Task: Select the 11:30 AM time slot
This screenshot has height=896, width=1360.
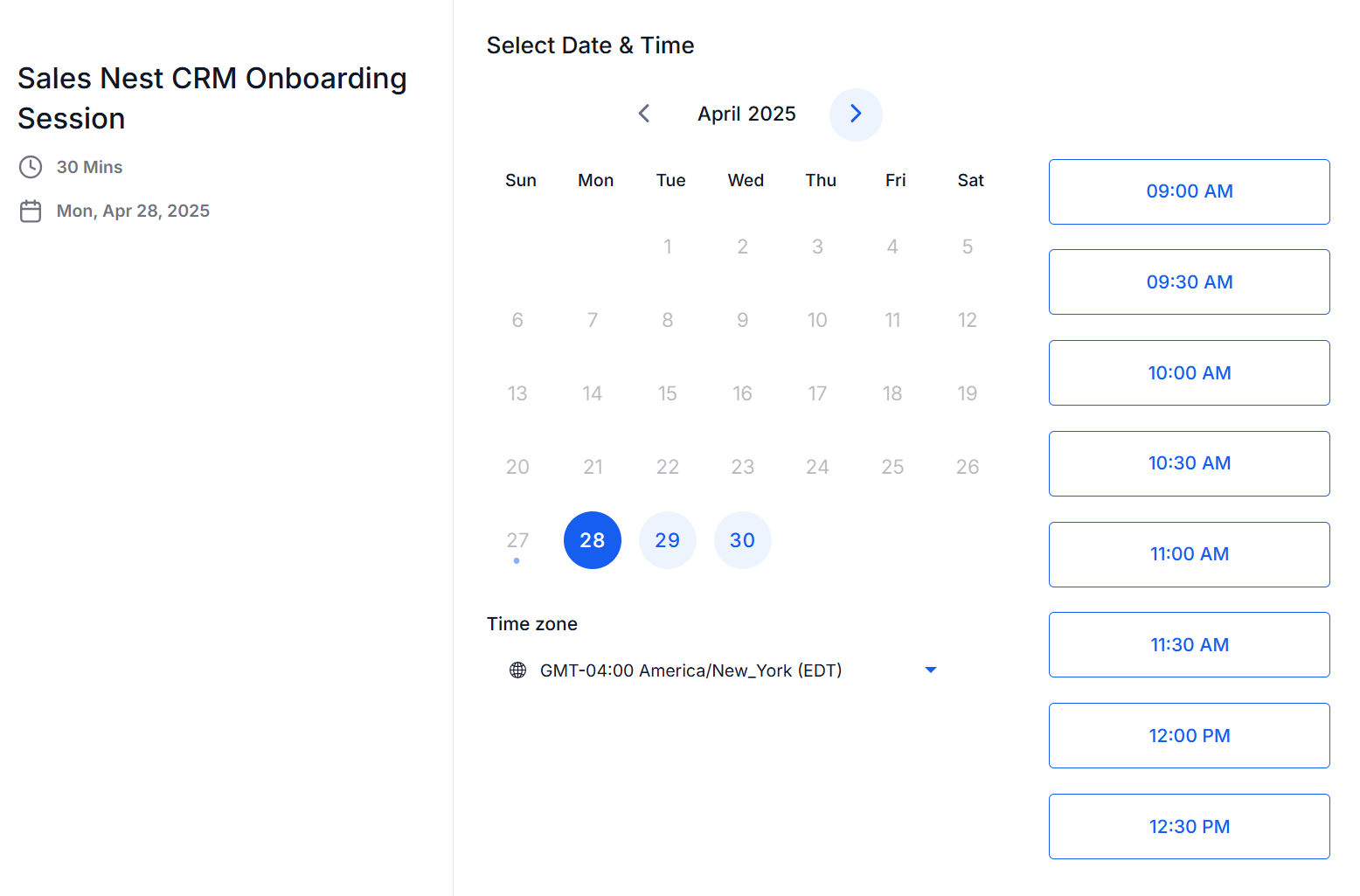Action: [x=1190, y=645]
